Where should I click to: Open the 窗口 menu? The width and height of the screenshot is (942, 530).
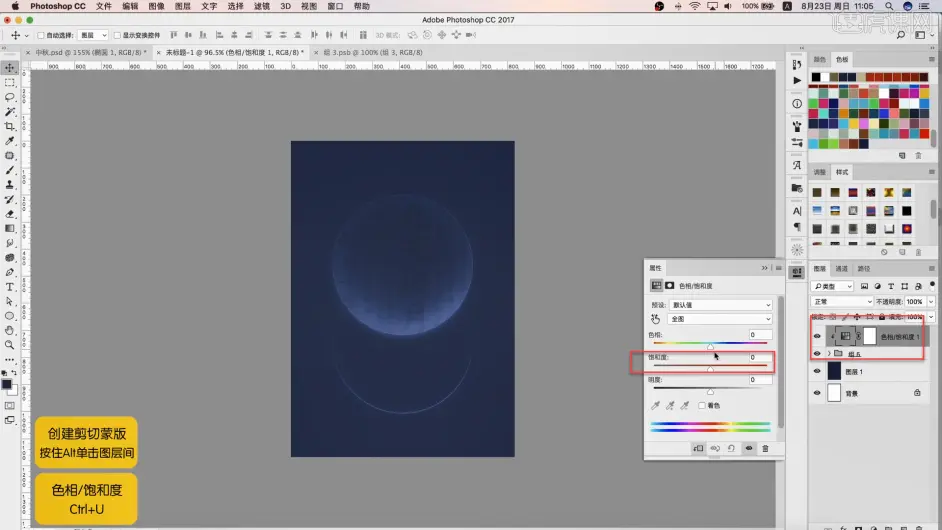click(x=335, y=6)
